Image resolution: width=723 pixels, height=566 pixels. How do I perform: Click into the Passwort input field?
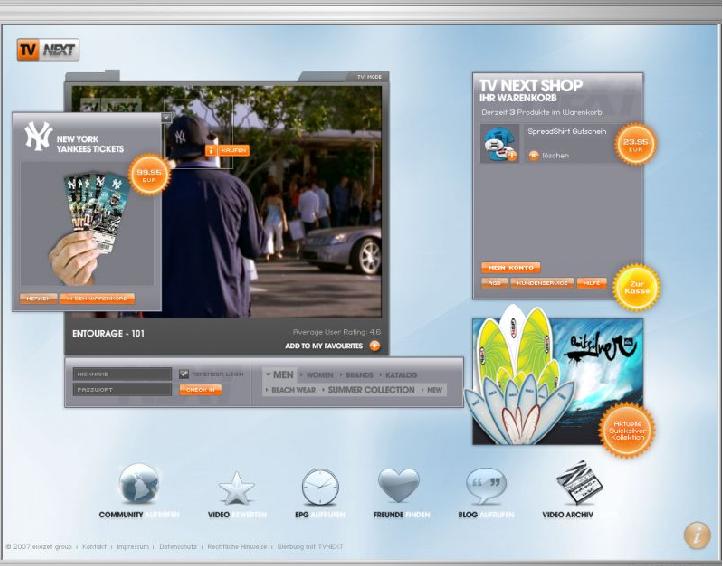click(122, 390)
